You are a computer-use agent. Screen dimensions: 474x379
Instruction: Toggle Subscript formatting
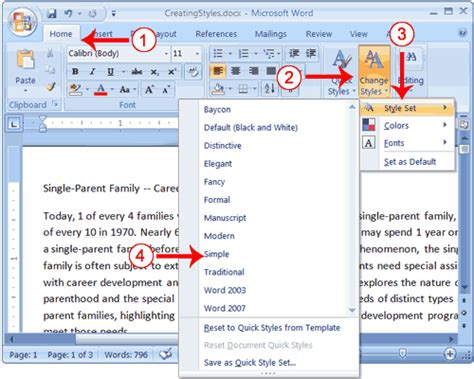(x=154, y=72)
